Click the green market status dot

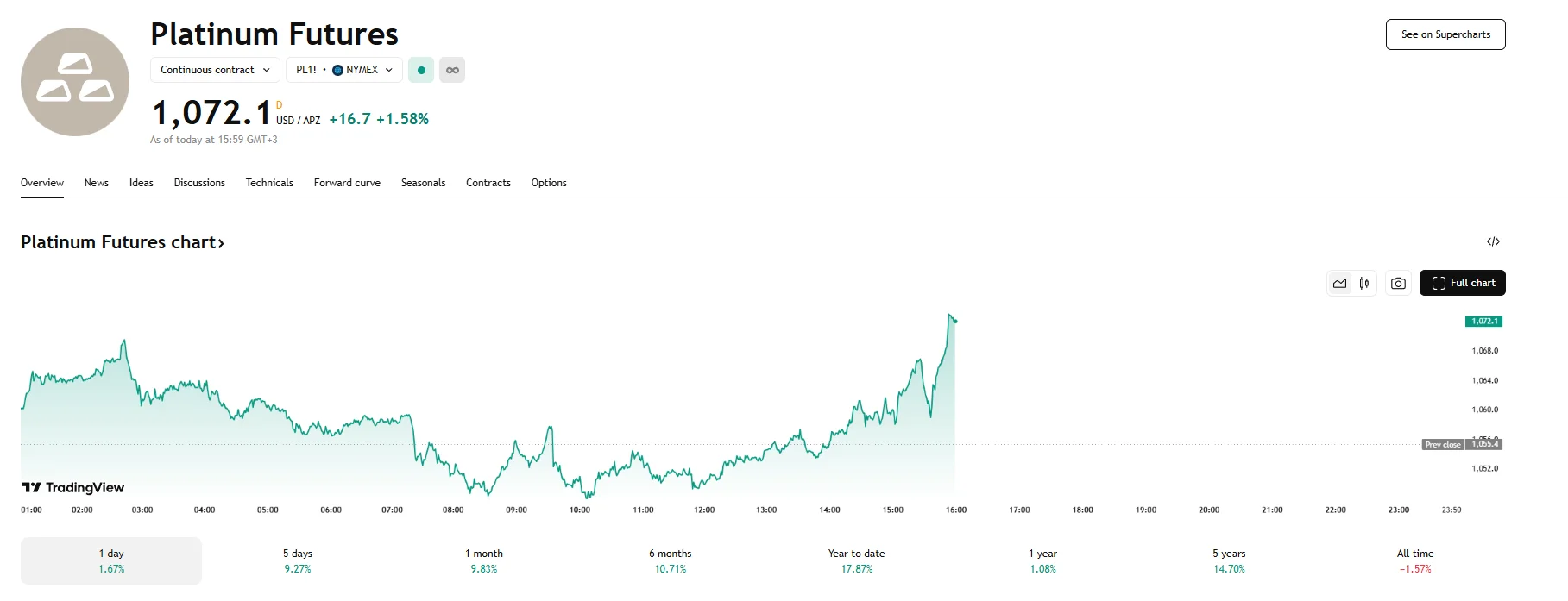pyautogui.click(x=421, y=70)
